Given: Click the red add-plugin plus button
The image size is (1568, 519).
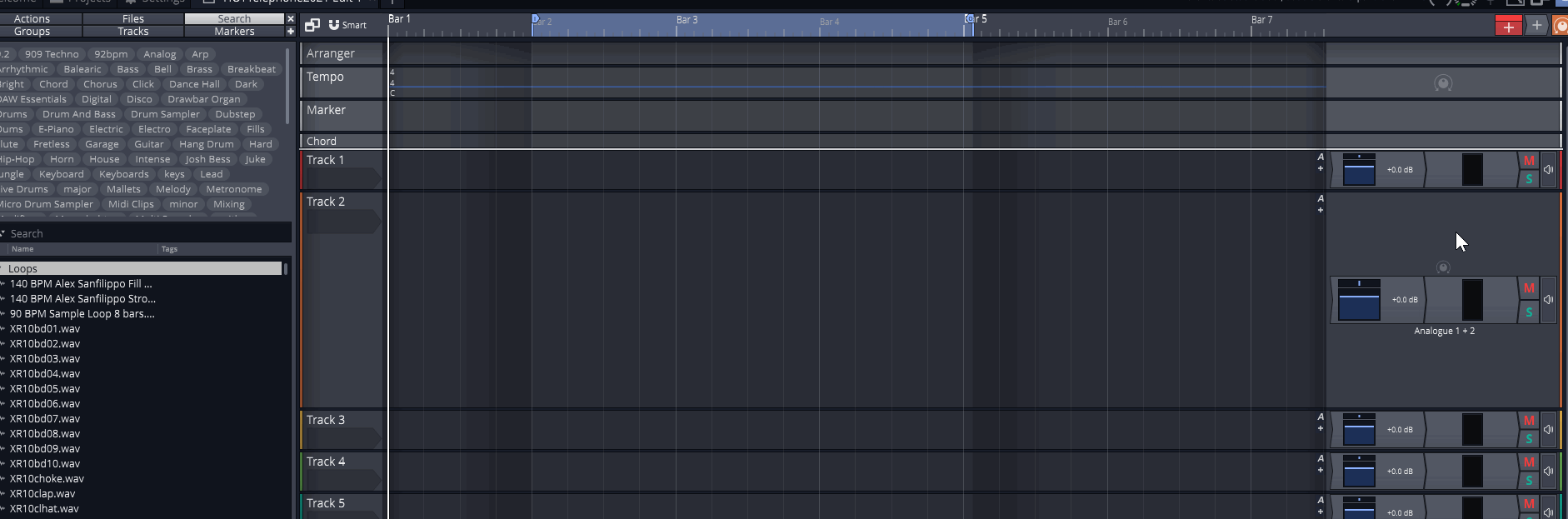Looking at the screenshot, I should click(1508, 26).
